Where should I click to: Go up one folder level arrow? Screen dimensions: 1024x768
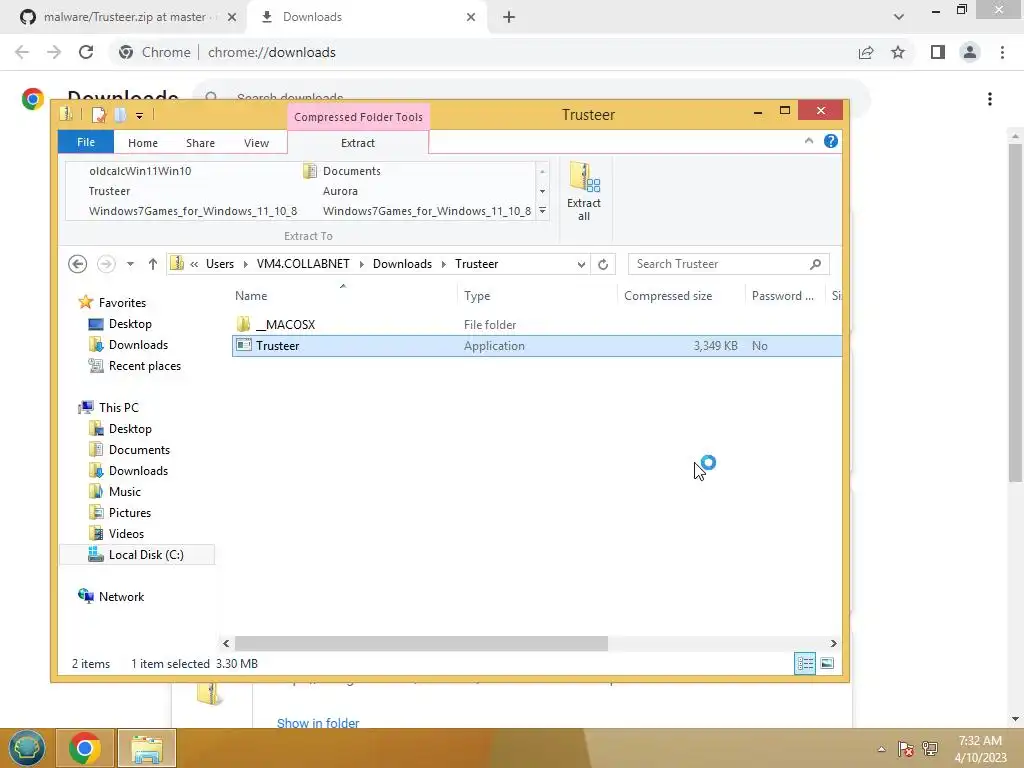[152, 264]
